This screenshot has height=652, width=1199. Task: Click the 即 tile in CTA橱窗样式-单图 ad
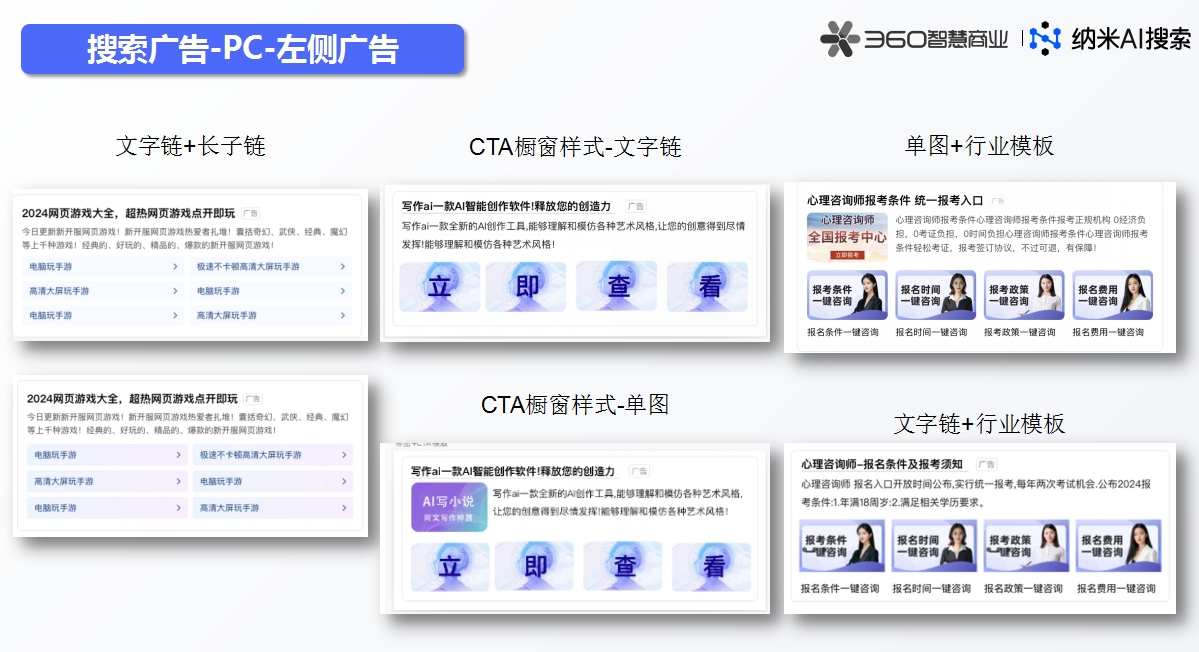pyautogui.click(x=533, y=567)
